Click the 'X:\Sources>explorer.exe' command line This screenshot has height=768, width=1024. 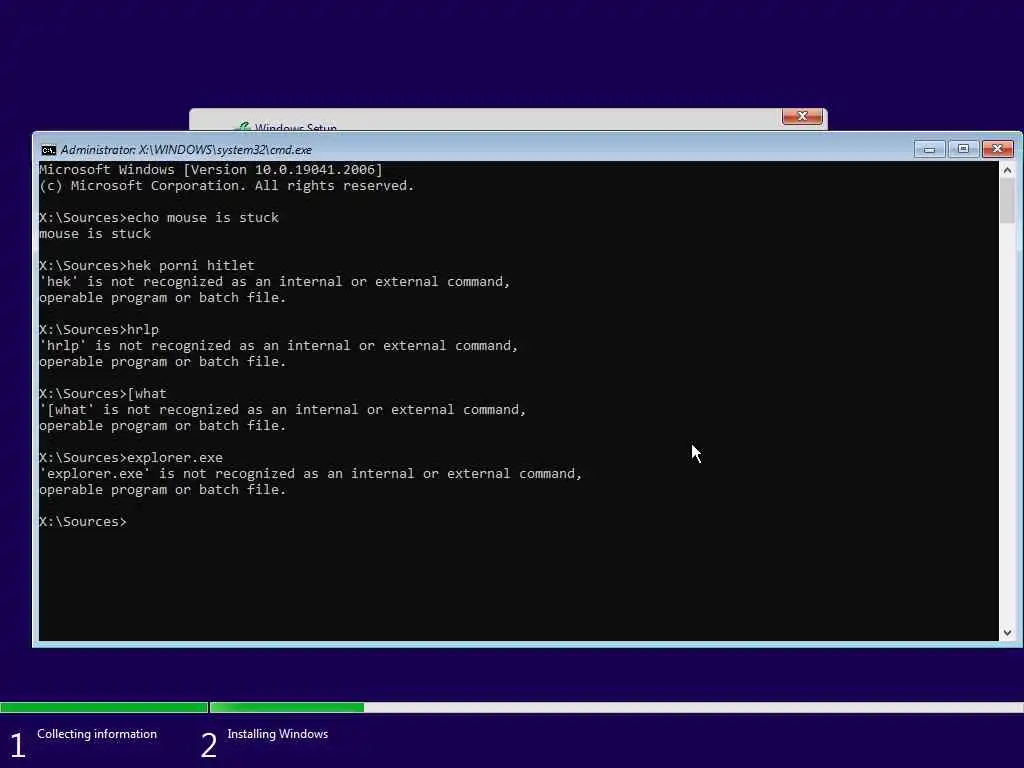pyautogui.click(x=131, y=458)
